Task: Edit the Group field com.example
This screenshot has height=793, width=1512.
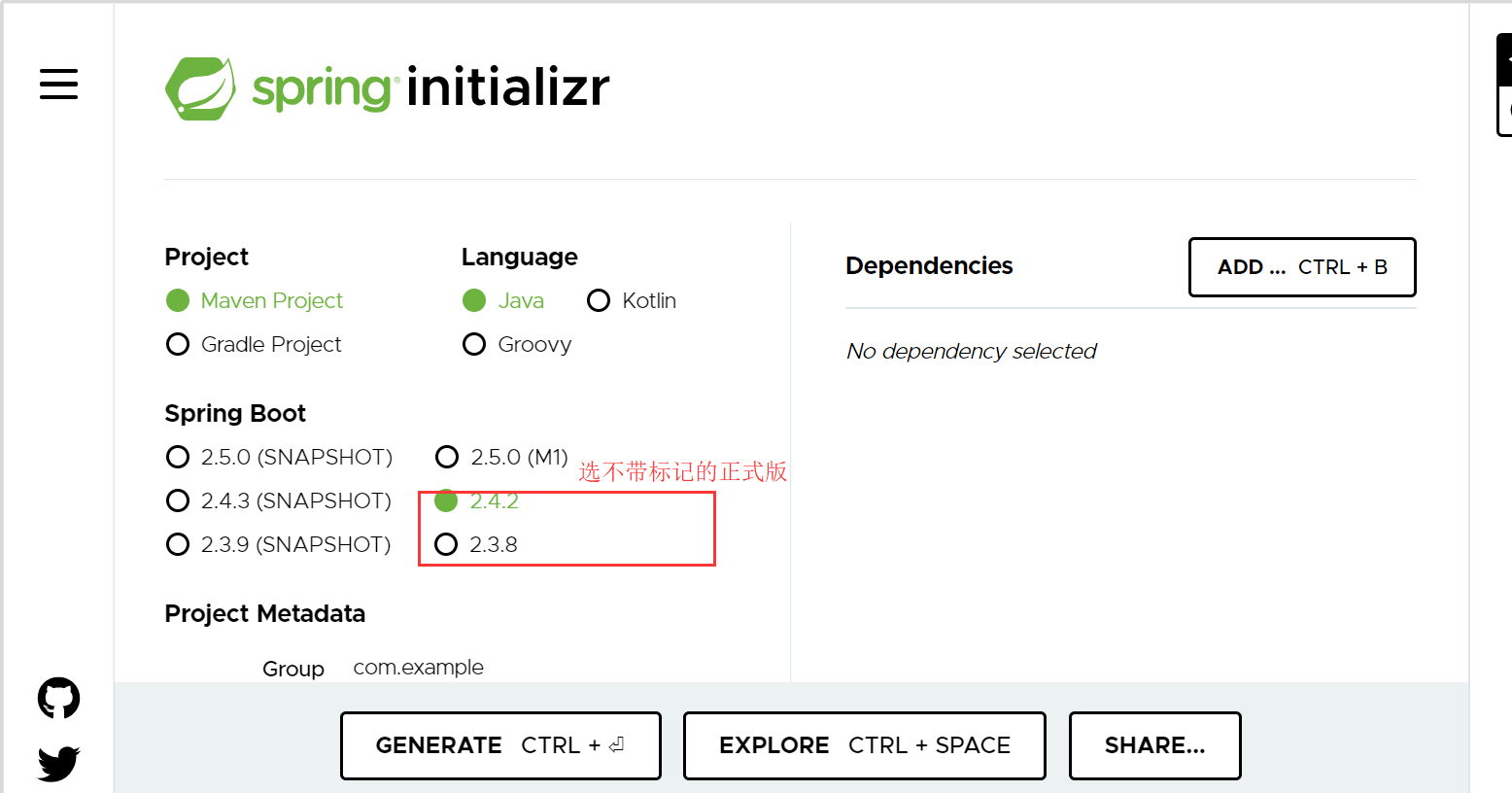Action: click(419, 668)
